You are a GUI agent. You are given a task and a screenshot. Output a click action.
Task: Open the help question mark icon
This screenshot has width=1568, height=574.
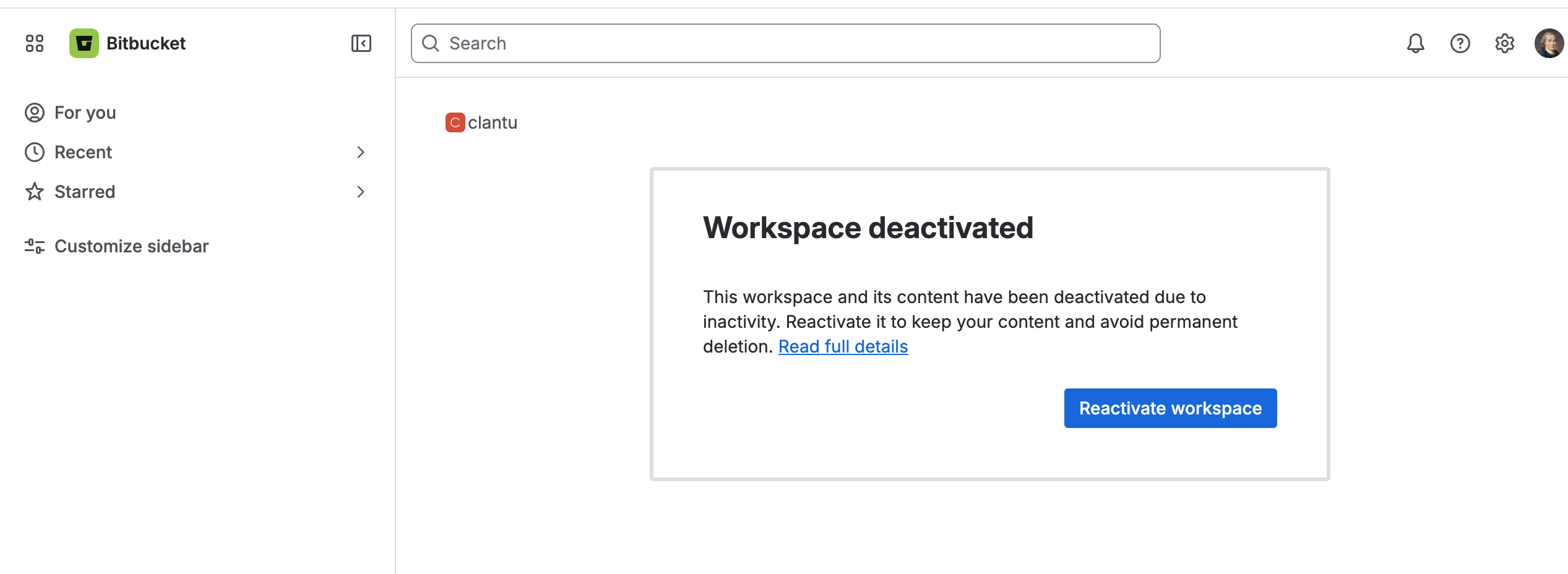[1460, 43]
